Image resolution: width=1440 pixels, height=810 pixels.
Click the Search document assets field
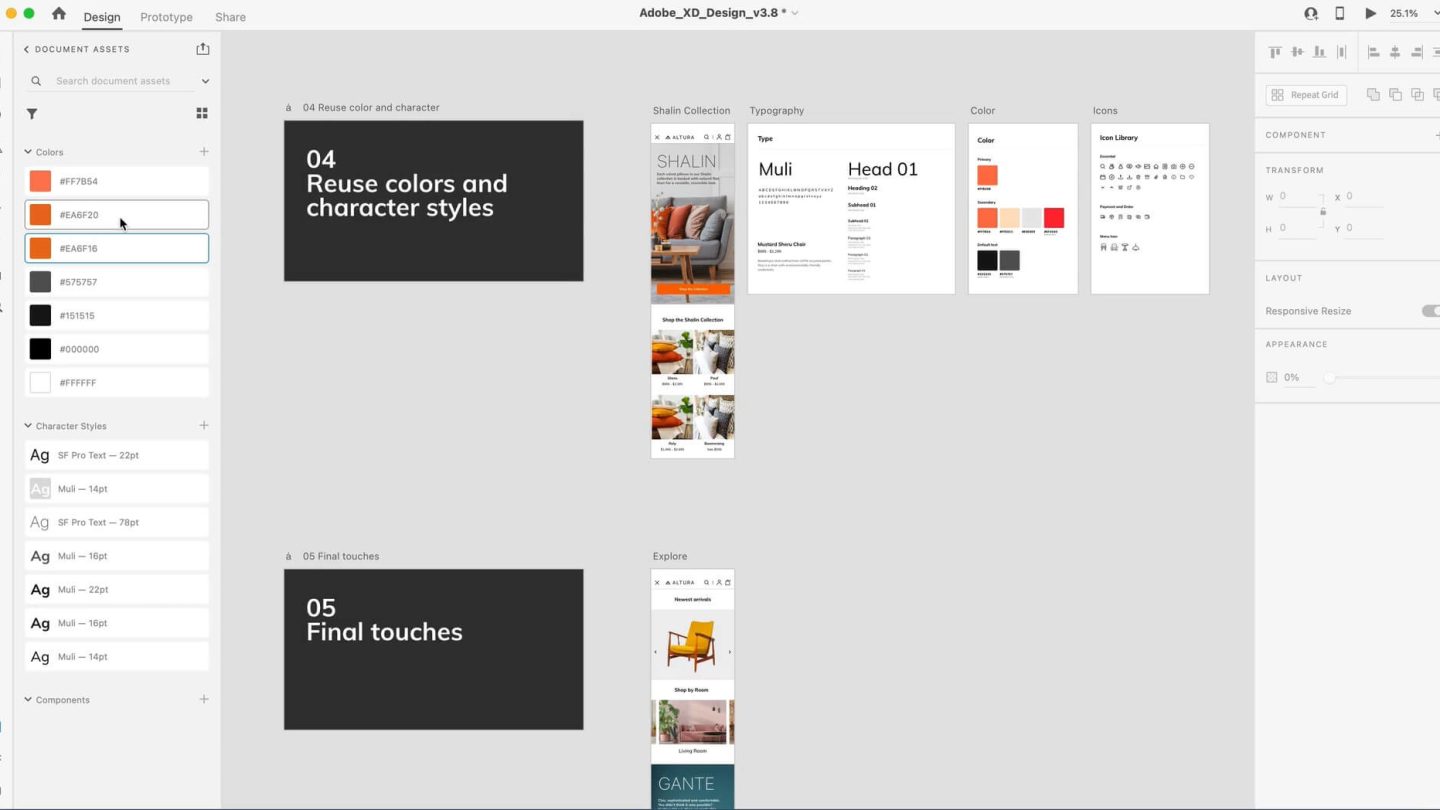tap(125, 81)
